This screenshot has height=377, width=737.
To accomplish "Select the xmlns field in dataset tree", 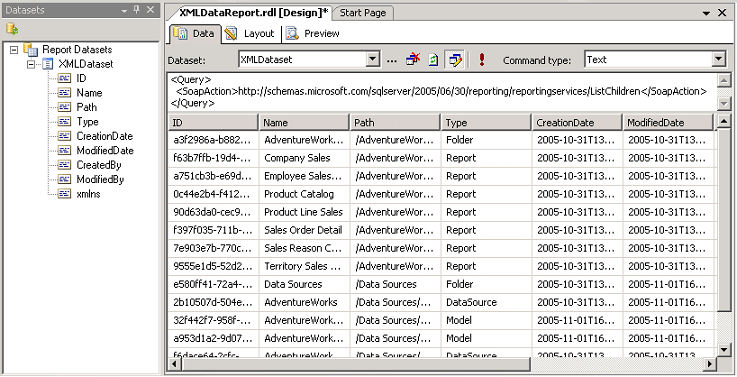I will click(88, 194).
